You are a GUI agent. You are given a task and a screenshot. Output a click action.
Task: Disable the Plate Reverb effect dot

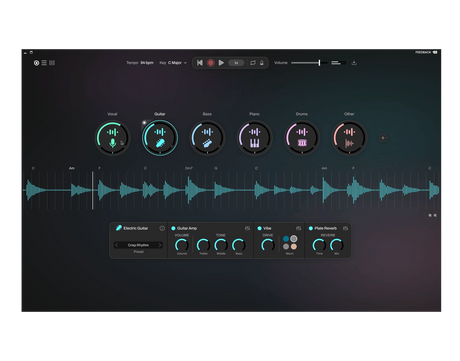point(311,228)
